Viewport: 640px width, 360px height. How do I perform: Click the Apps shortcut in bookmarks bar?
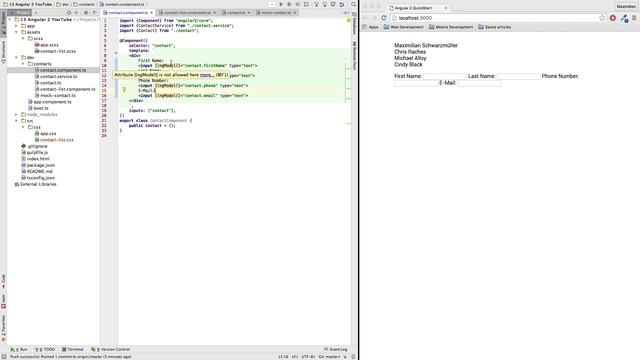tap(371, 27)
